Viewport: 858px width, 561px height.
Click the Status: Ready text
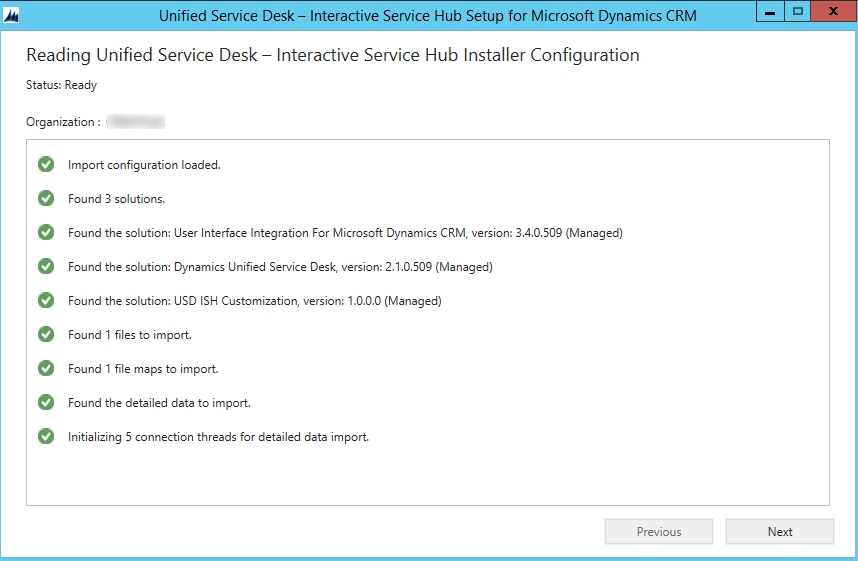click(61, 86)
